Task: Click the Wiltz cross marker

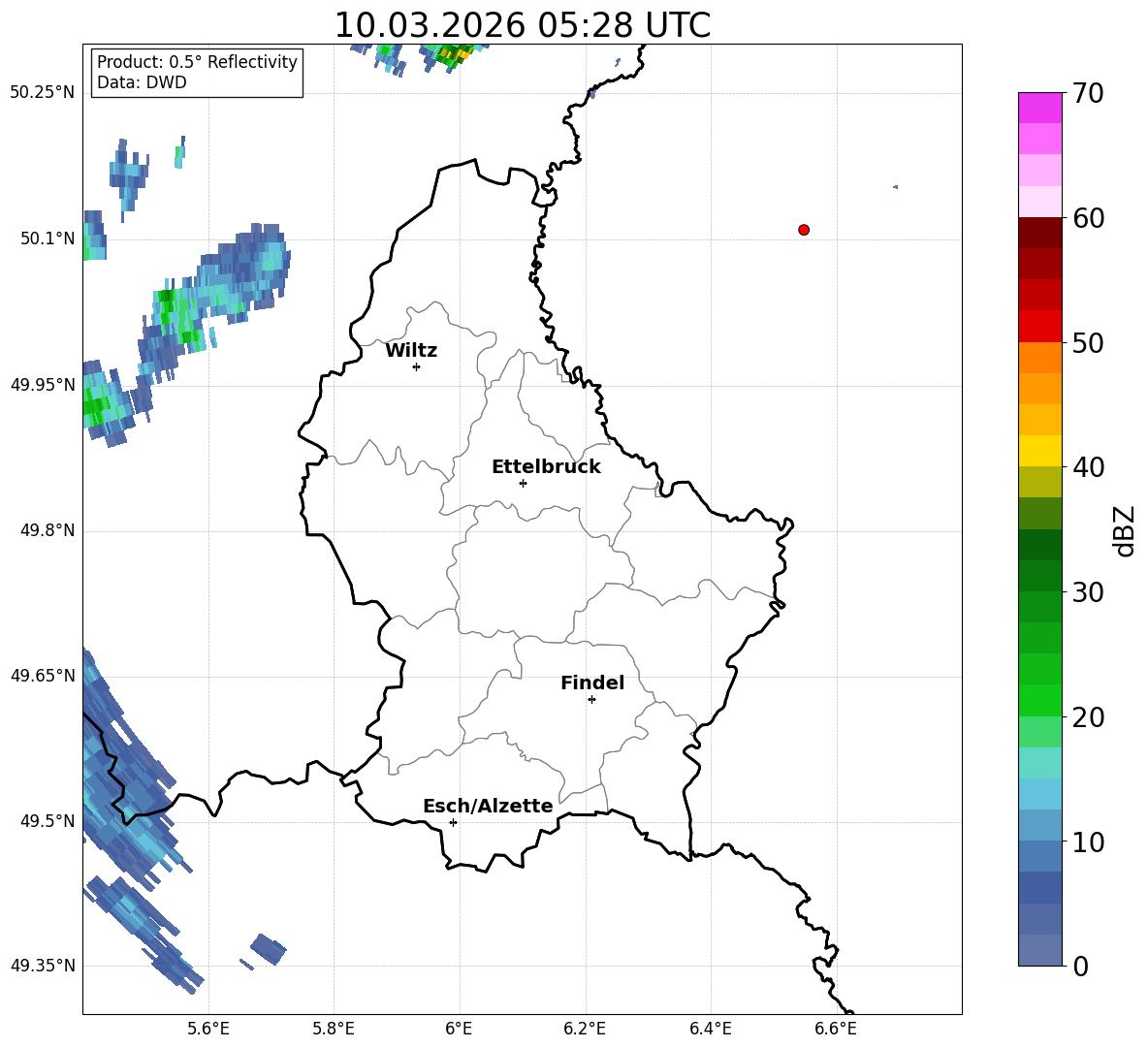Action: click(x=417, y=366)
